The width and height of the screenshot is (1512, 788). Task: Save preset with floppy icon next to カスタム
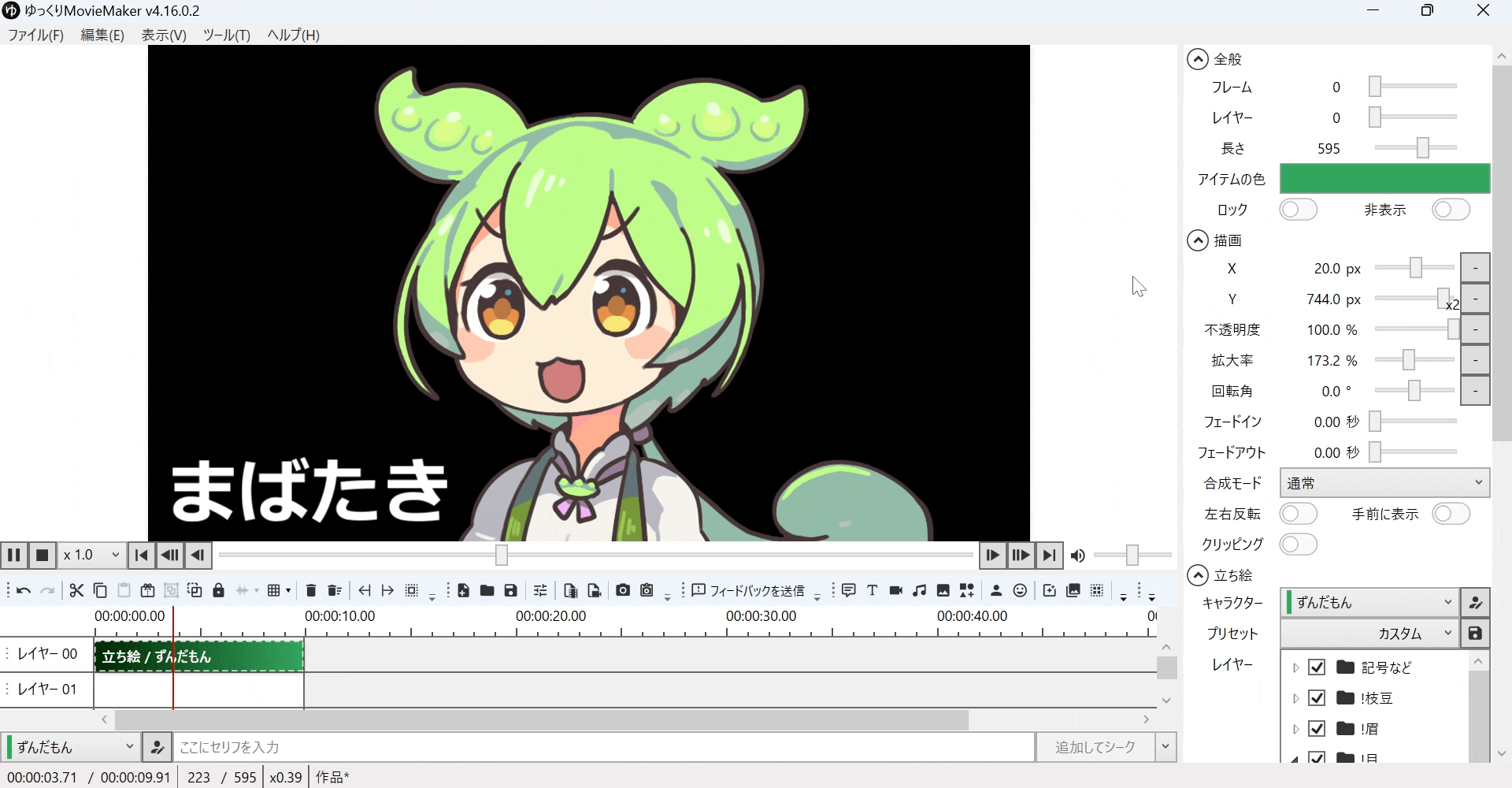point(1475,634)
